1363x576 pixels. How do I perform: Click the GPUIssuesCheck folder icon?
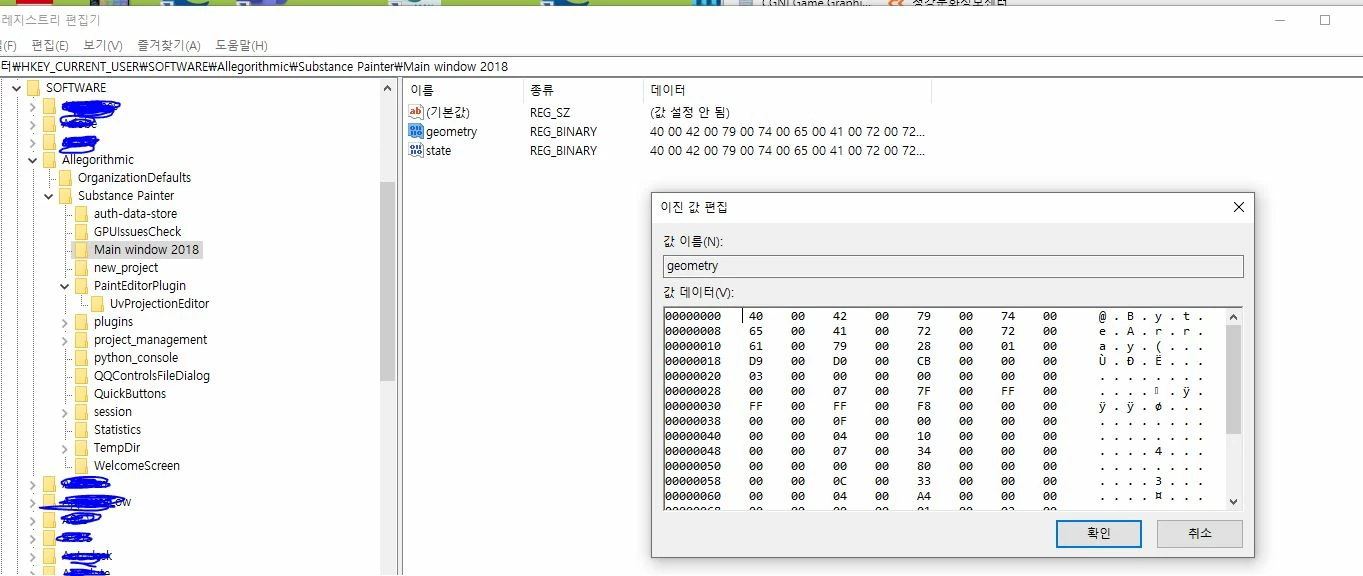[82, 232]
